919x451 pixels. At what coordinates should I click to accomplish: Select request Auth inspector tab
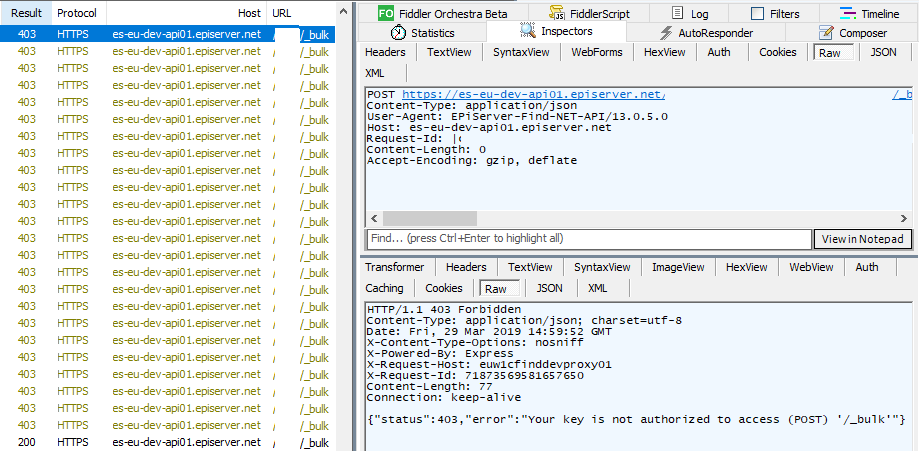coord(719,52)
